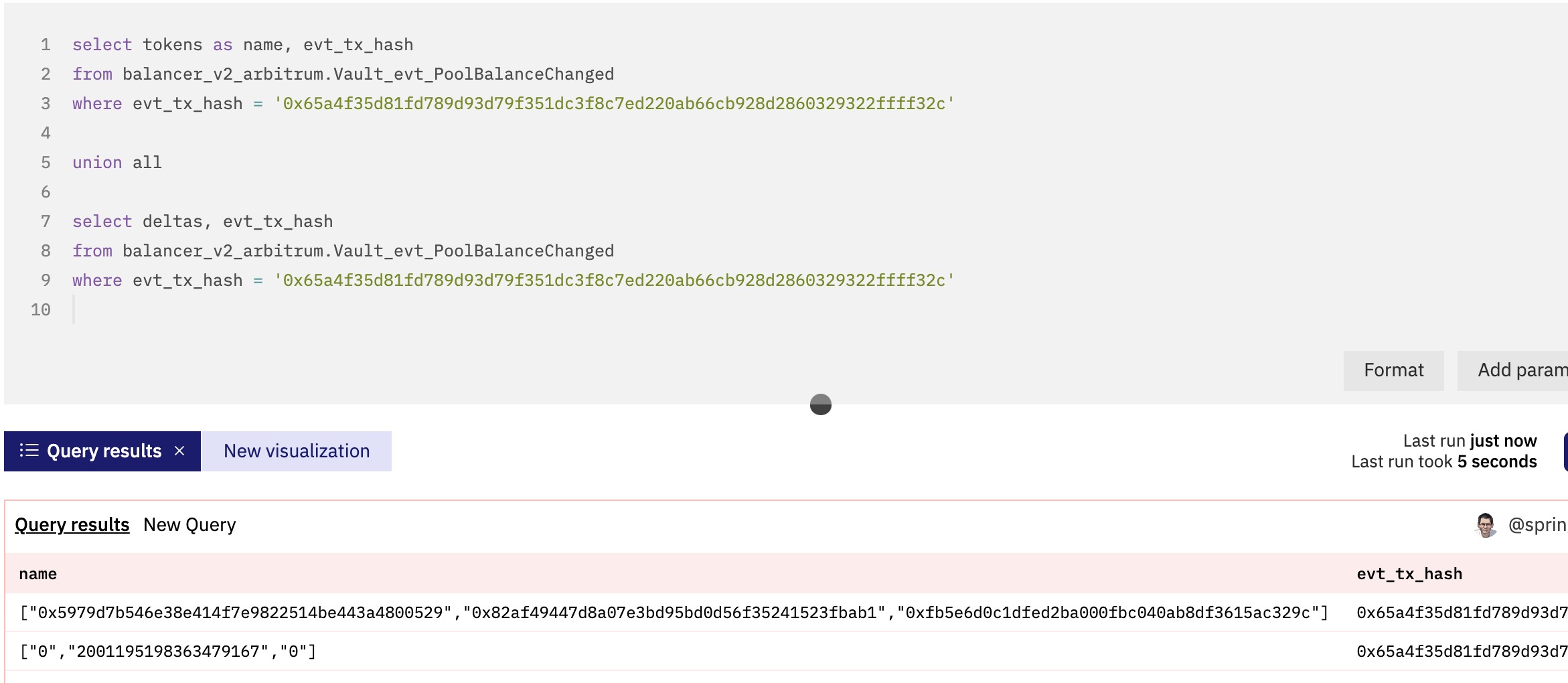Open the @sprin profile link
Screen dimensions: 1568x683
coord(1537,525)
